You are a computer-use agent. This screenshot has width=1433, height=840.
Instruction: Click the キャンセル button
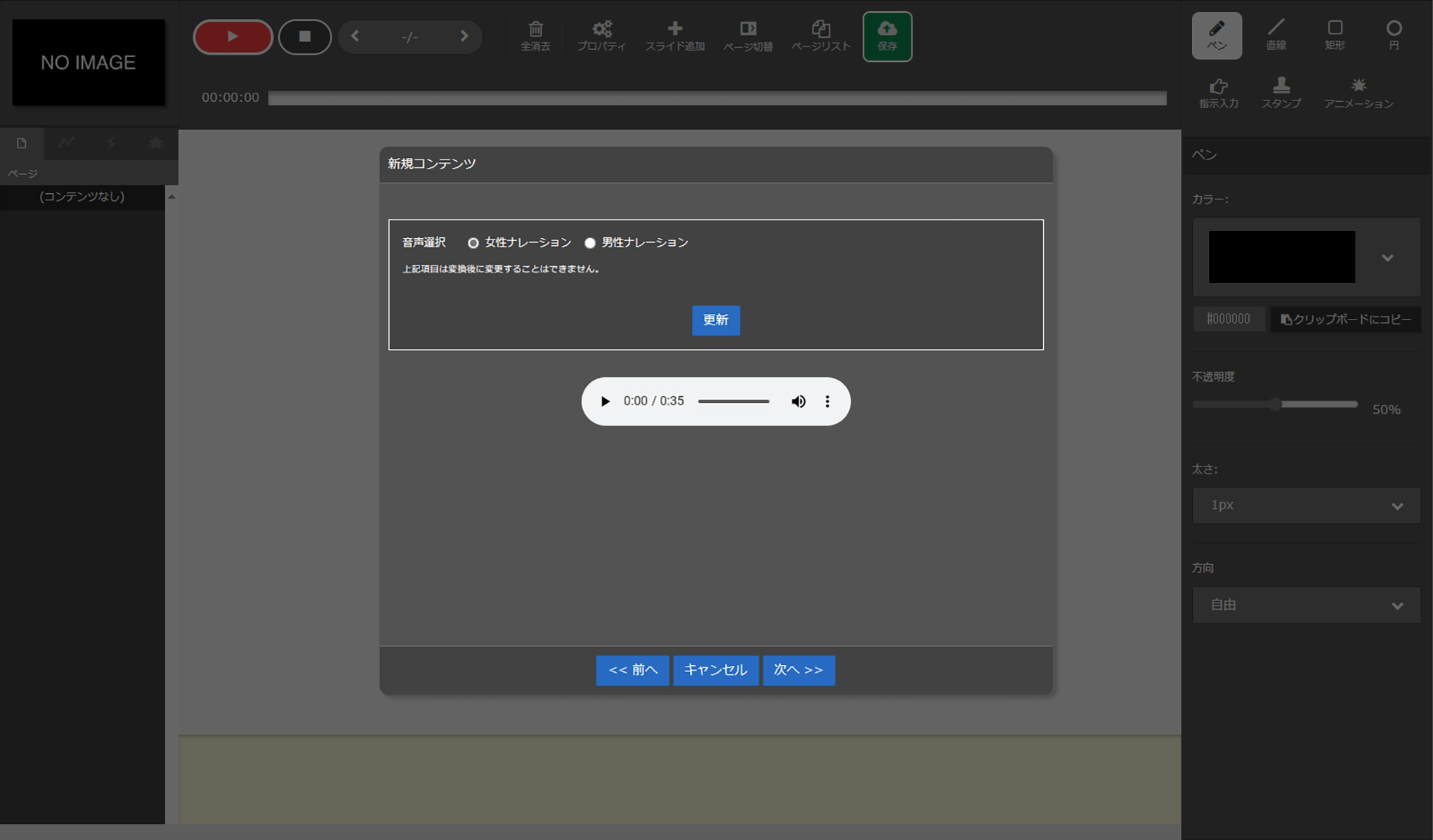(x=716, y=670)
